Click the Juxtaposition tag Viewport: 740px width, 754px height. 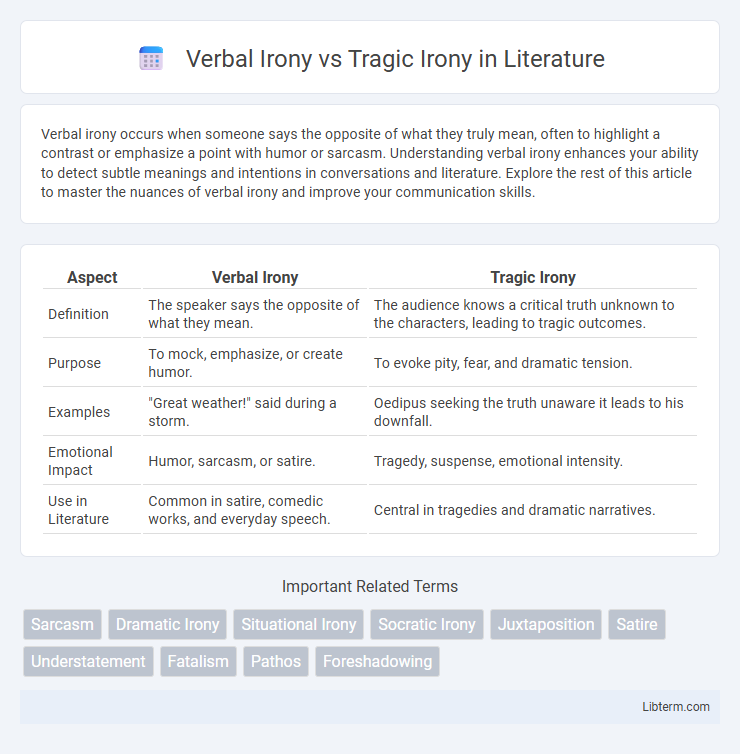pos(546,624)
